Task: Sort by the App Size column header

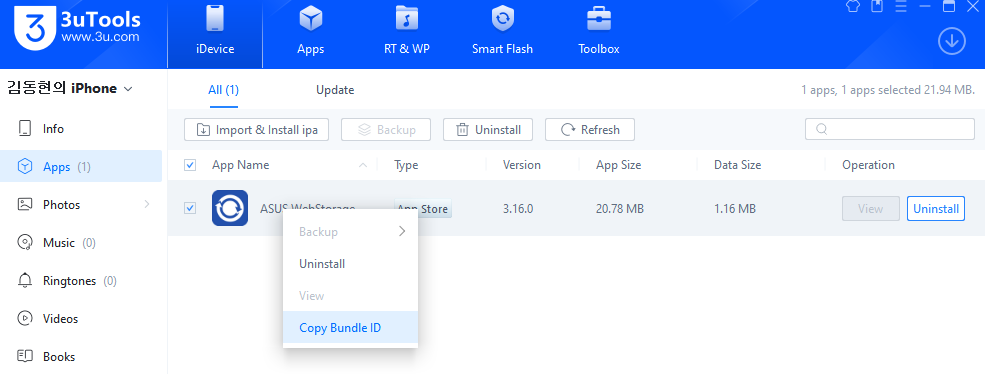Action: coord(618,165)
